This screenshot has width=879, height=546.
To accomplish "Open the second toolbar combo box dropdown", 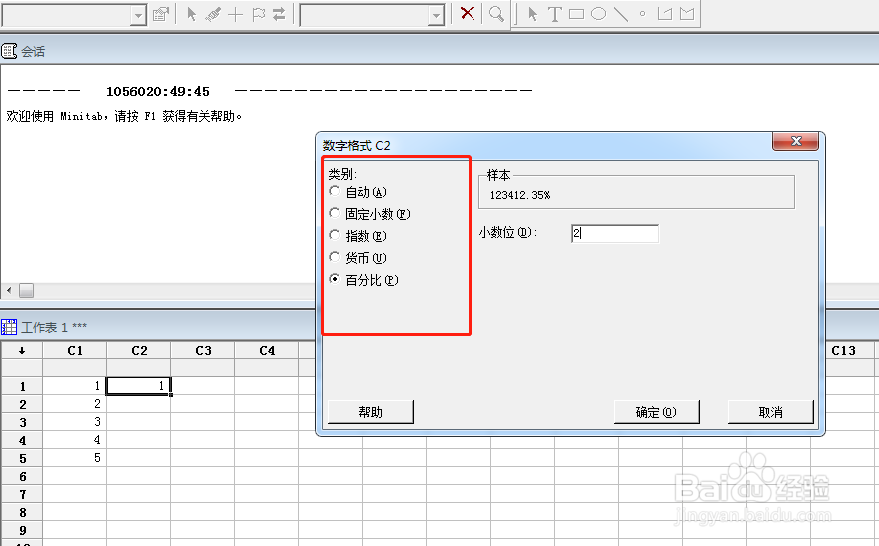I will [436, 16].
